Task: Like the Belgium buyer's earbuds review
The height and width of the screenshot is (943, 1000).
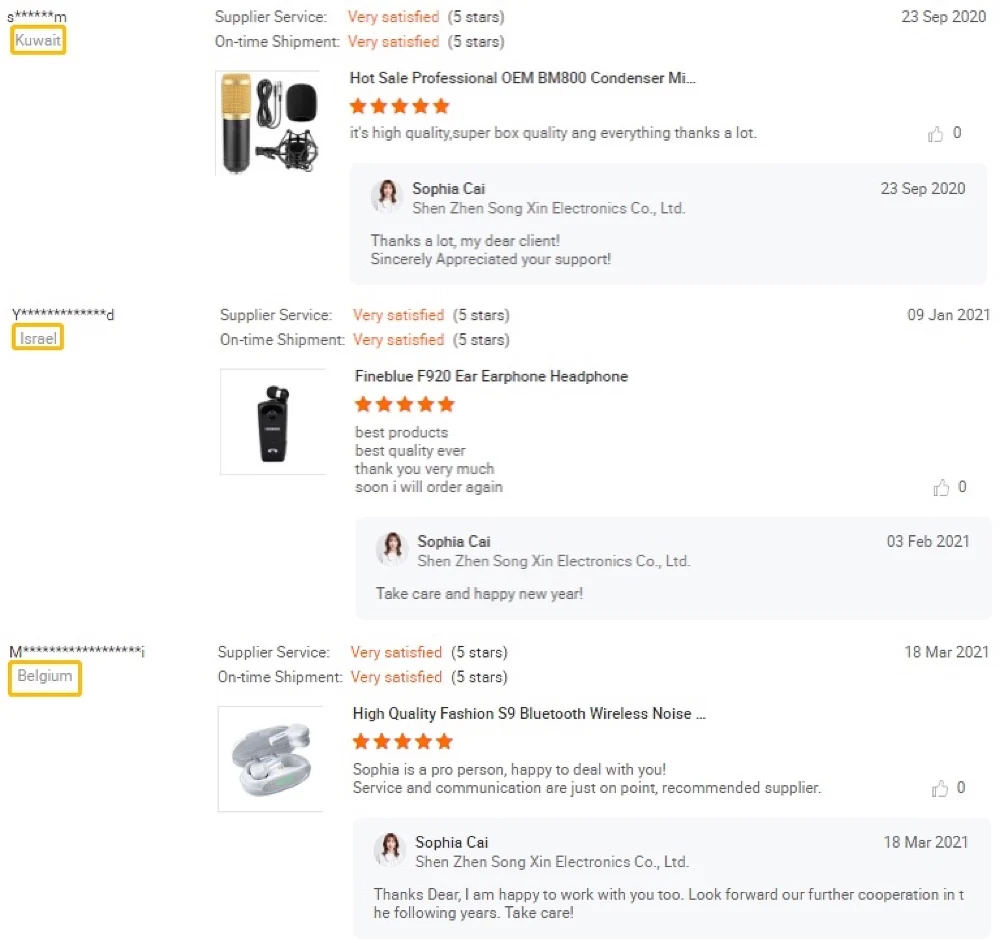Action: coord(939,789)
